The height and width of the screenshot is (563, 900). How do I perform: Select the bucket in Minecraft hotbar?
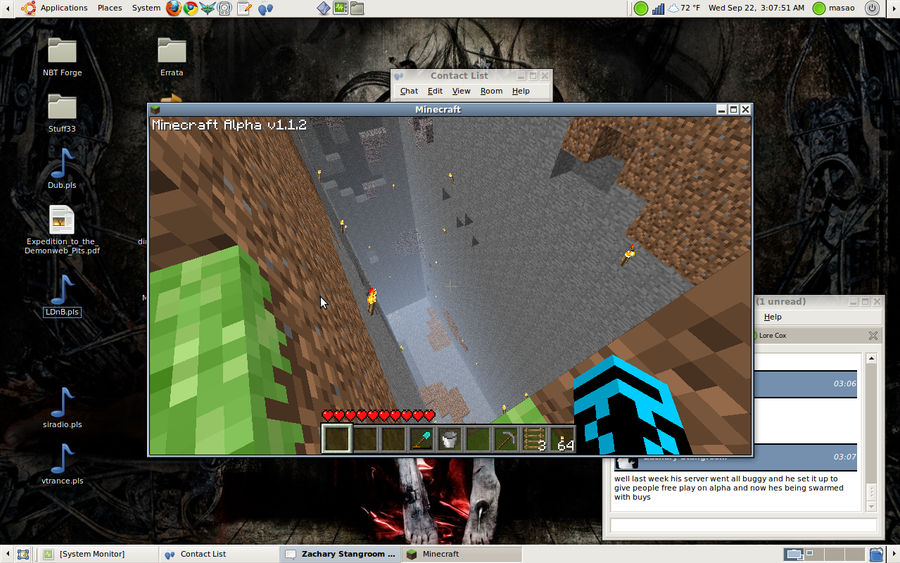coord(449,440)
